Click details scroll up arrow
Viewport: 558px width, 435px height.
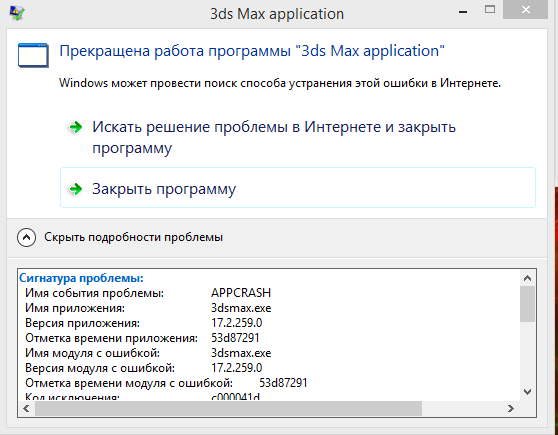527,278
